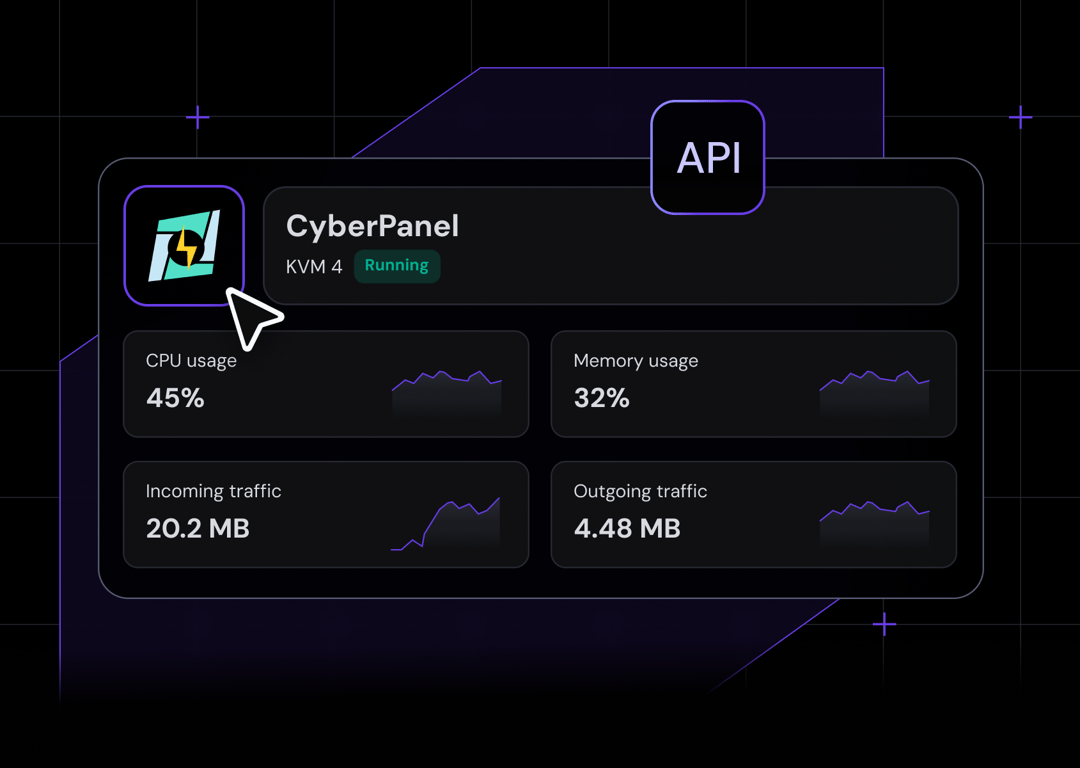Click the KVM 4 plan label

314,267
